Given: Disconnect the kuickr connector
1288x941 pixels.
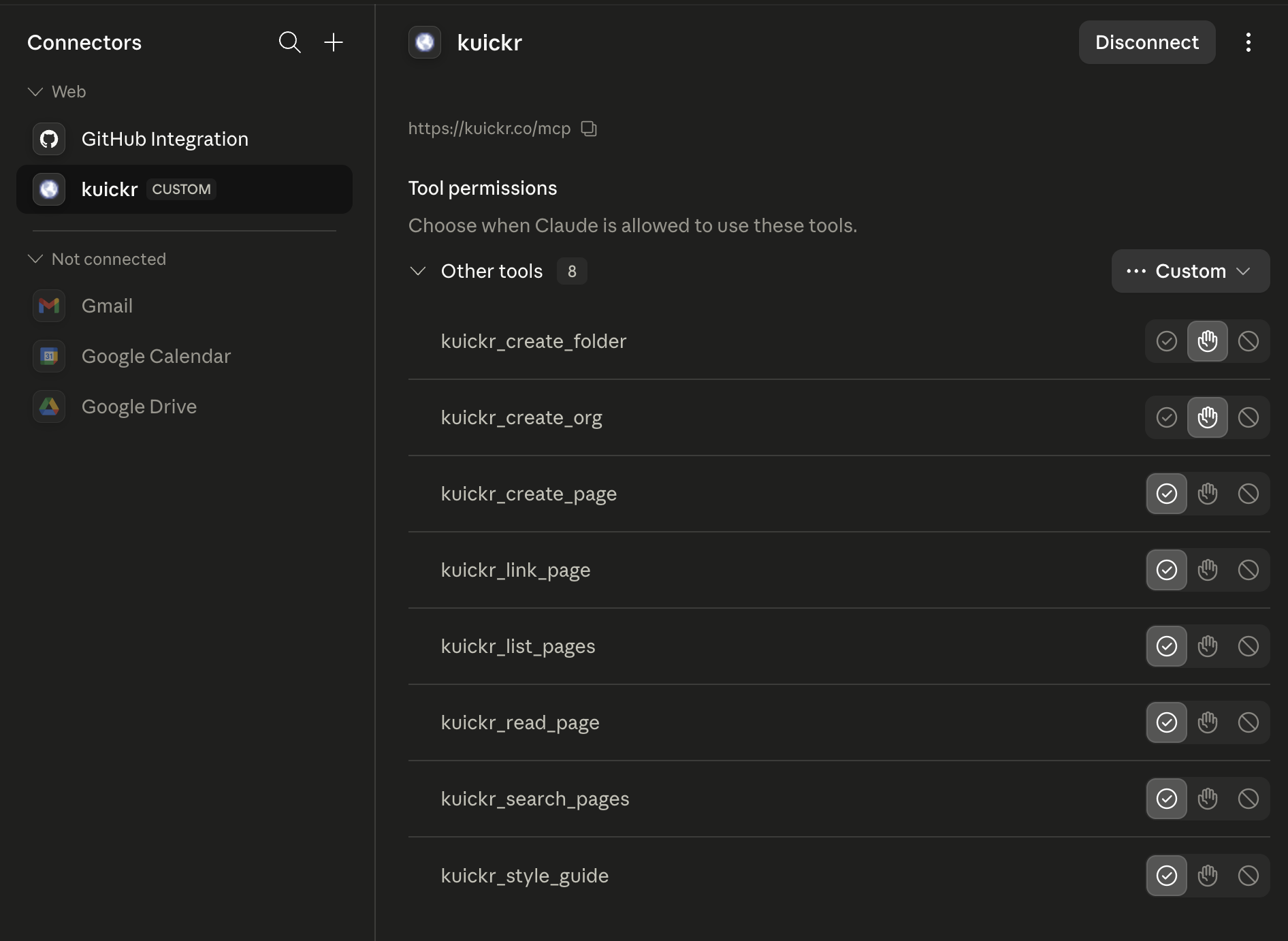Looking at the screenshot, I should (x=1147, y=42).
